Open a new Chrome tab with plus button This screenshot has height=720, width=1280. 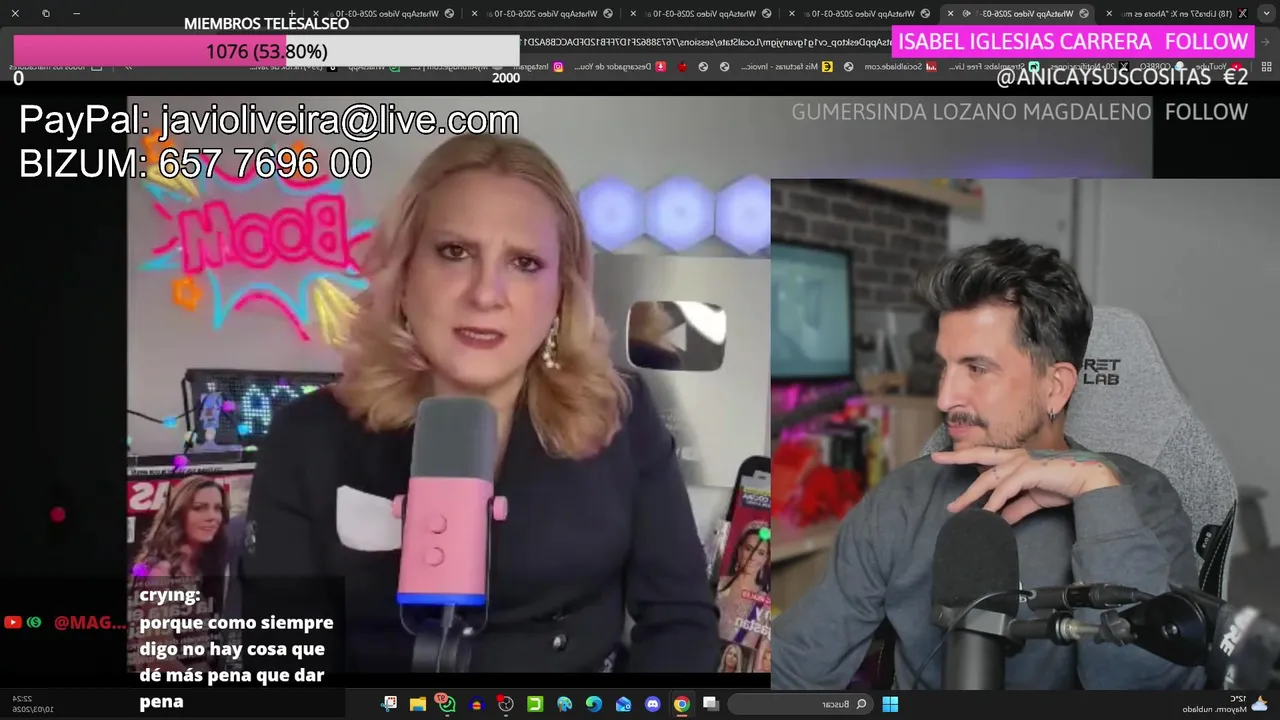click(x=292, y=13)
